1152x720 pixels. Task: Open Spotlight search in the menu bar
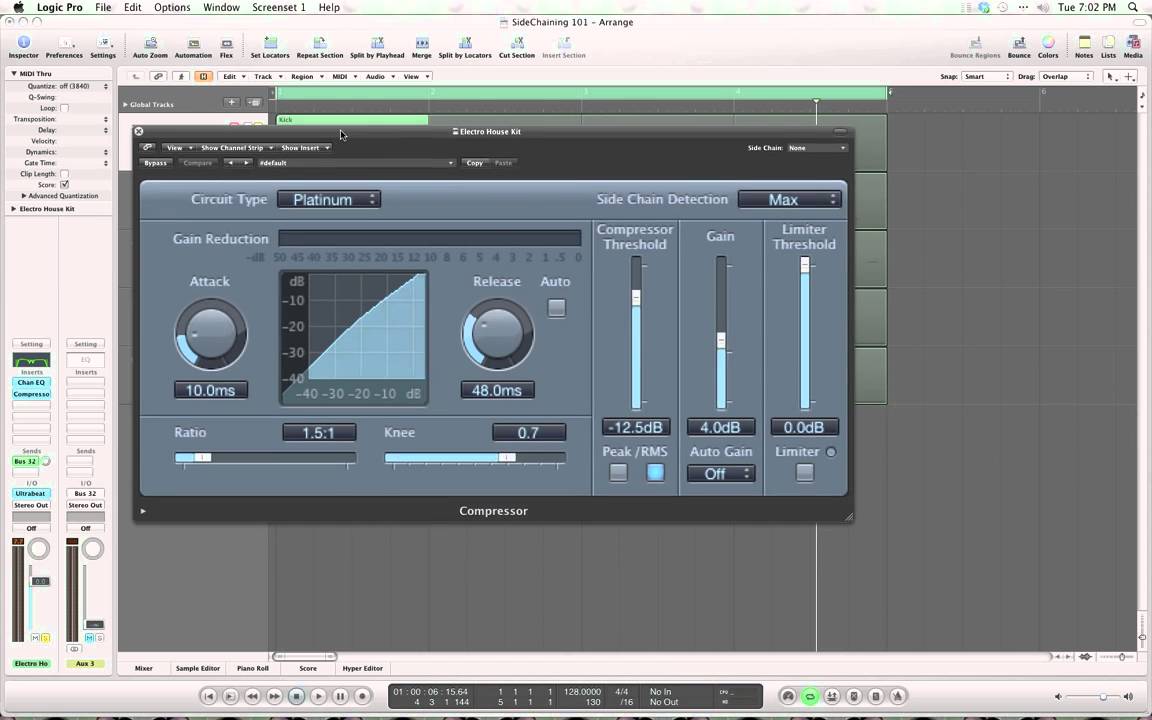tap(1133, 7)
